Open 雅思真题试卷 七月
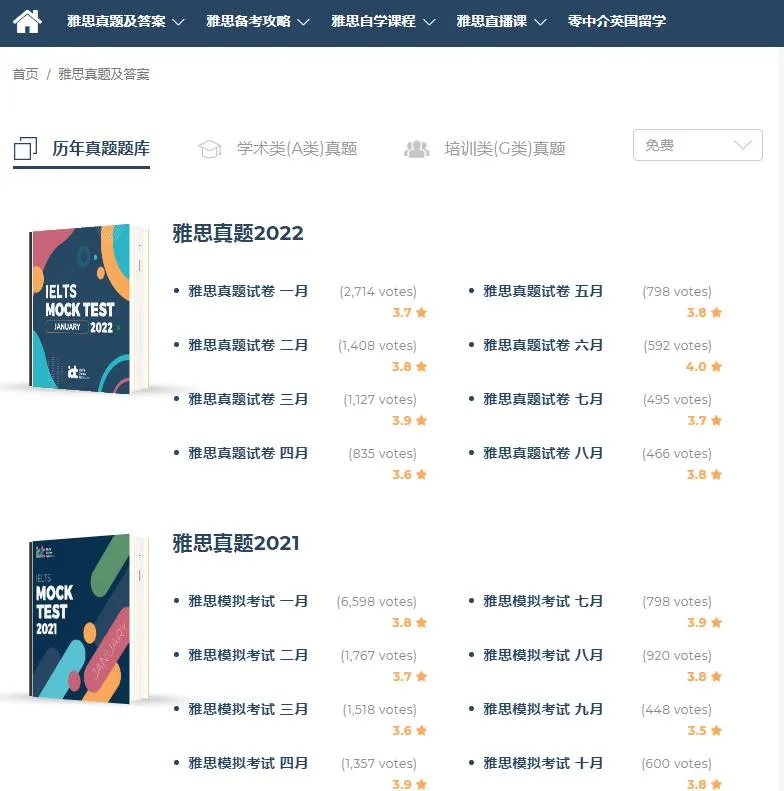Screen dimensions: 784x791 click(x=543, y=399)
